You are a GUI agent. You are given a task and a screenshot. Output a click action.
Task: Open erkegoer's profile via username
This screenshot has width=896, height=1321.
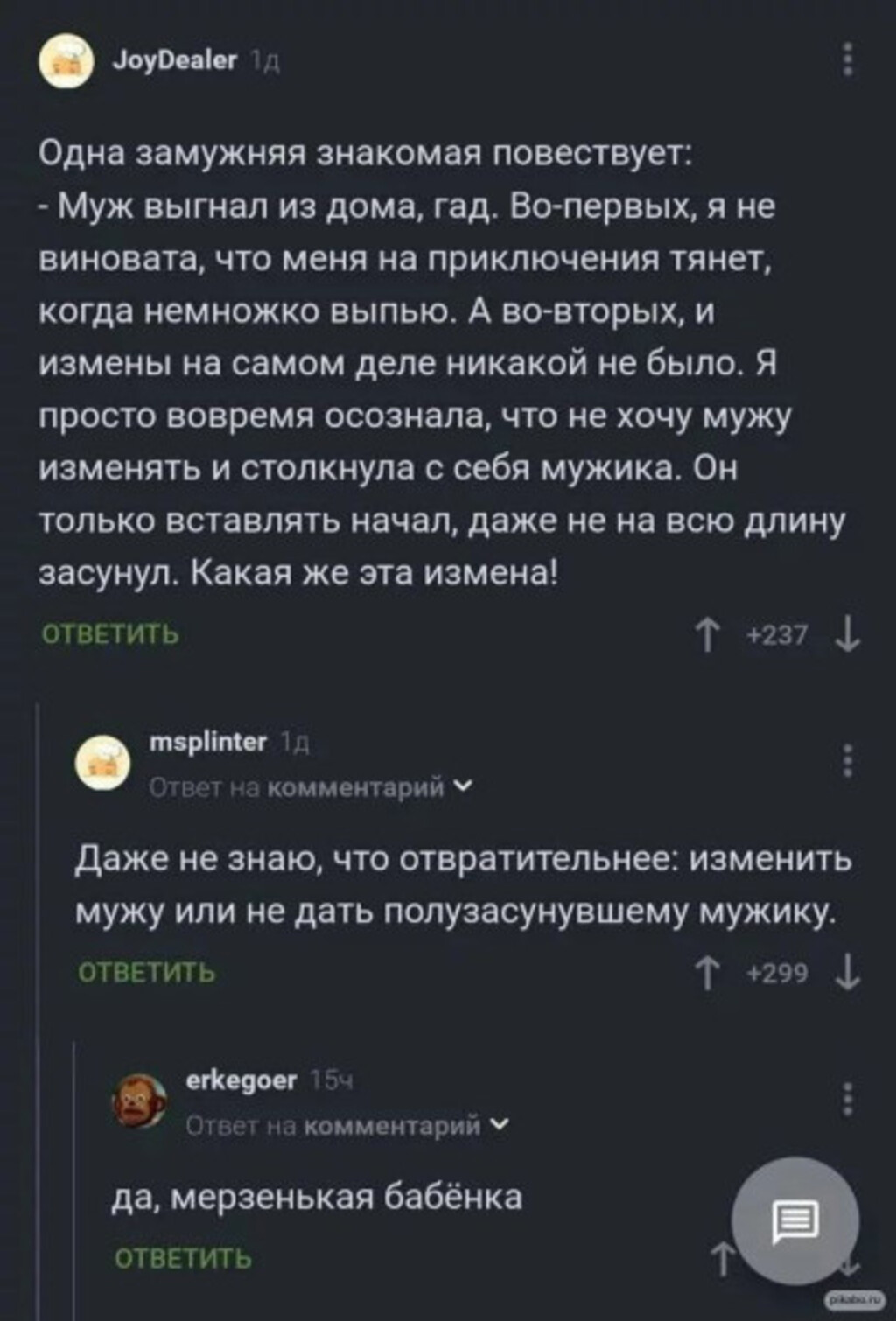[241, 1080]
